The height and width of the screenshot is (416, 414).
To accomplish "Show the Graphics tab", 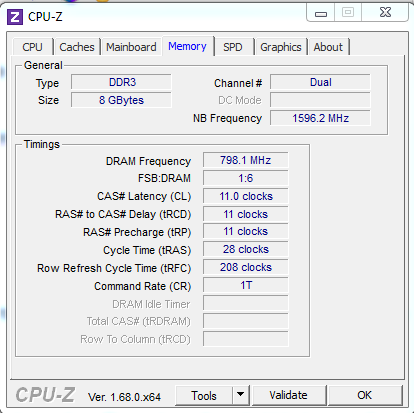I will pos(281,47).
